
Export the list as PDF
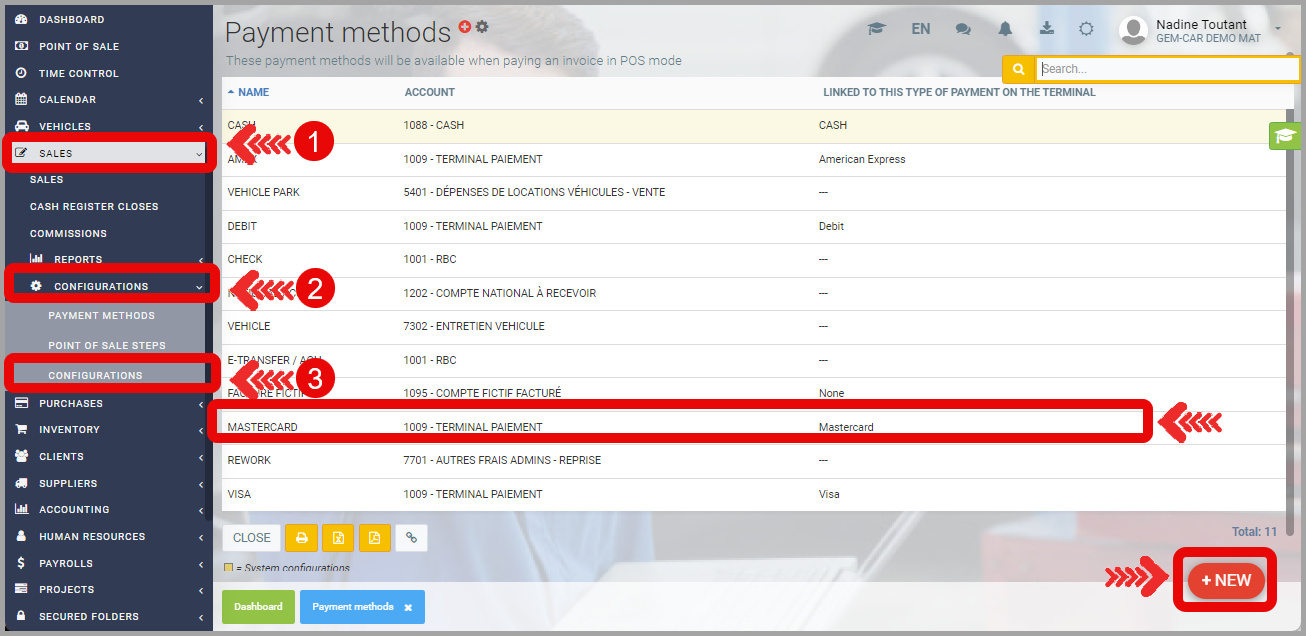(375, 538)
